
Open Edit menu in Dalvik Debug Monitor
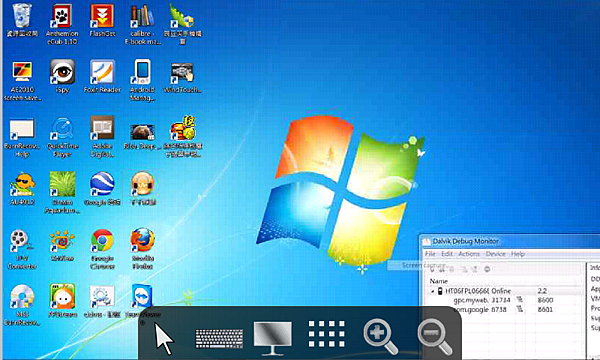click(x=447, y=254)
